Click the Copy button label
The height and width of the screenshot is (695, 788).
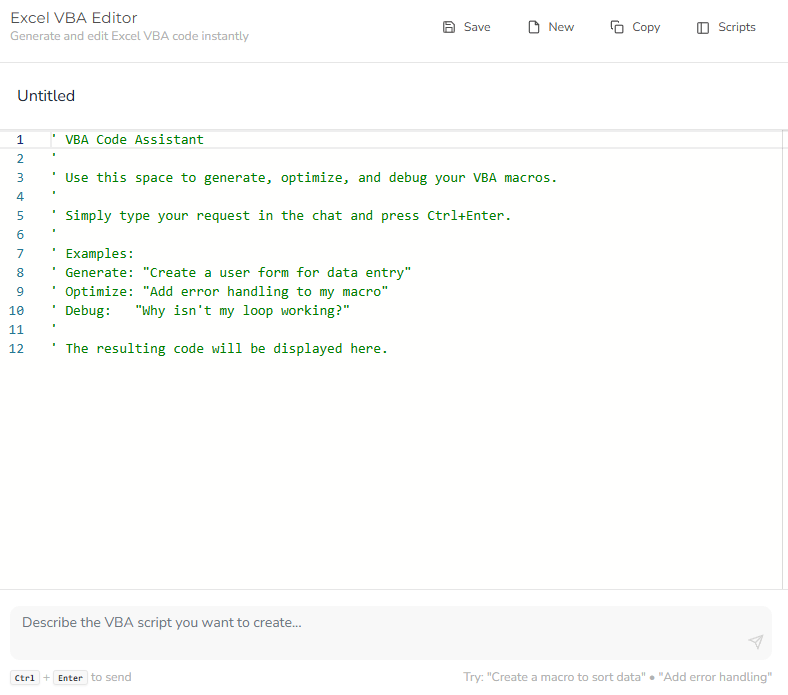(646, 27)
